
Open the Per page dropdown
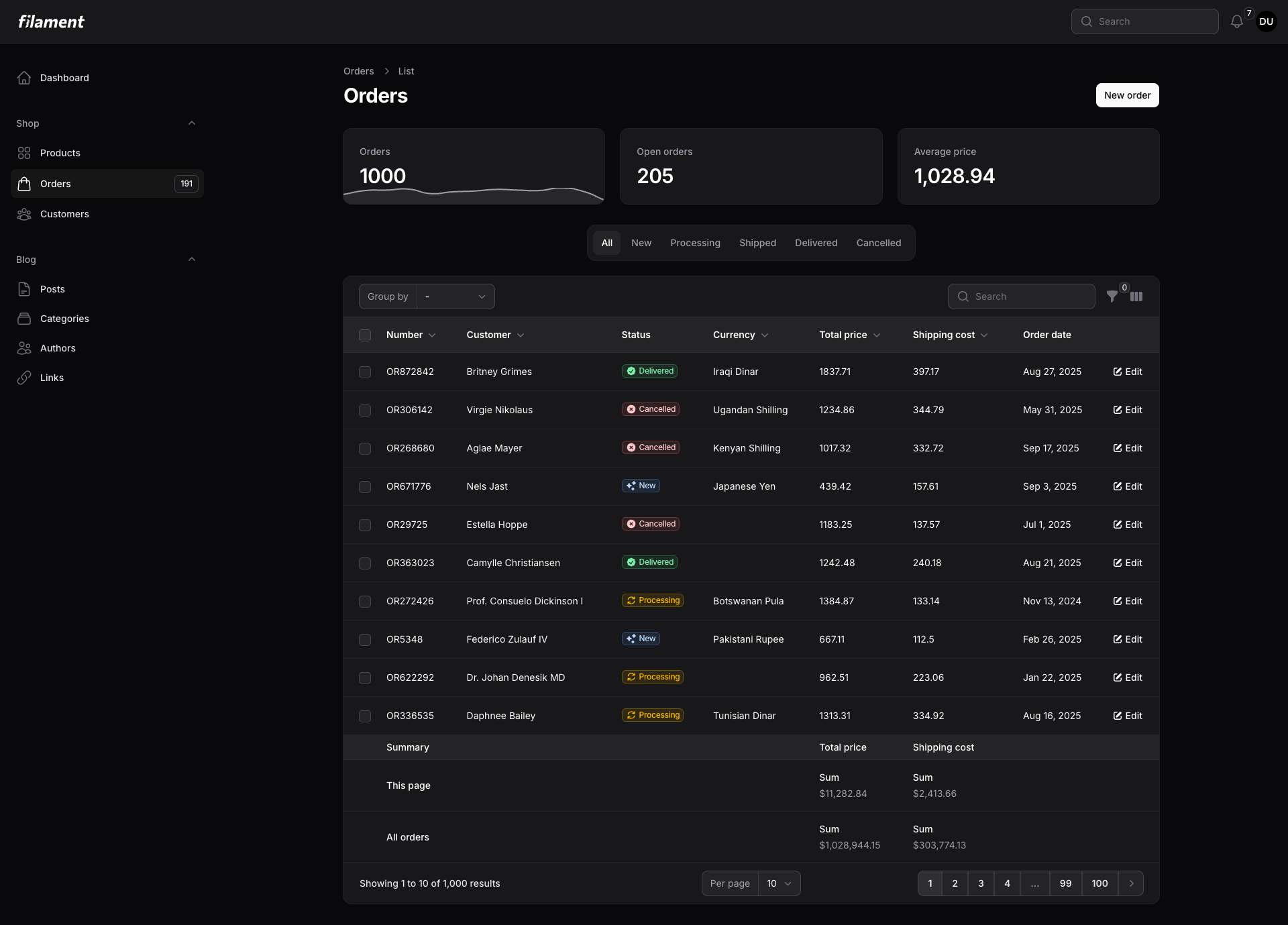point(778,883)
